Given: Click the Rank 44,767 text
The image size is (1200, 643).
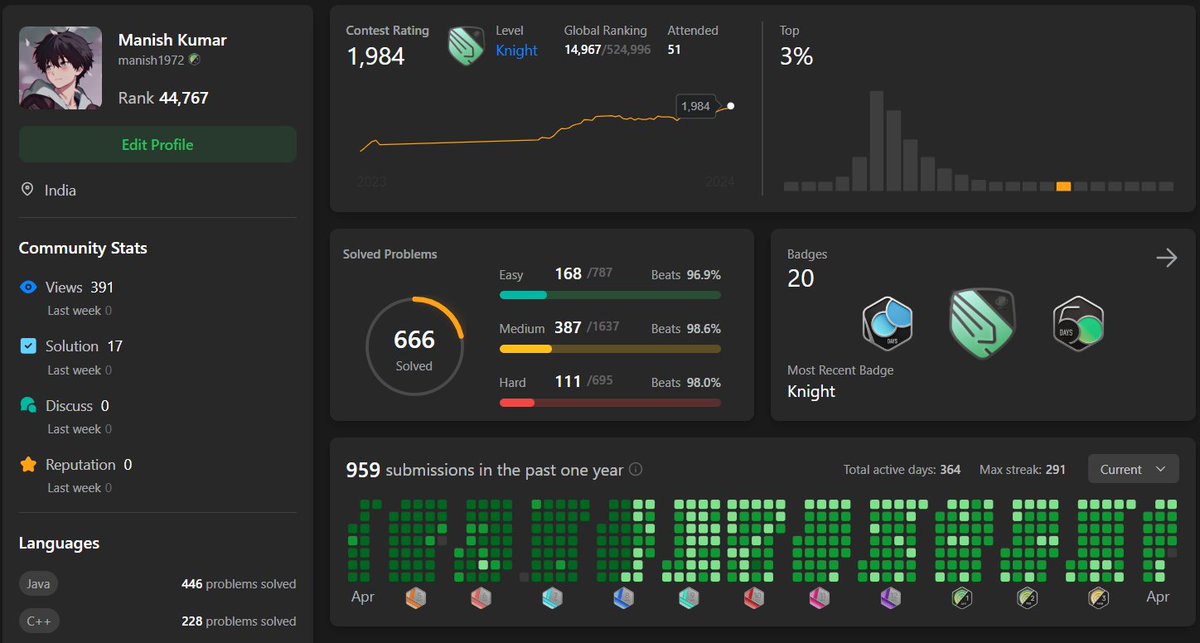Looking at the screenshot, I should click(x=163, y=98).
